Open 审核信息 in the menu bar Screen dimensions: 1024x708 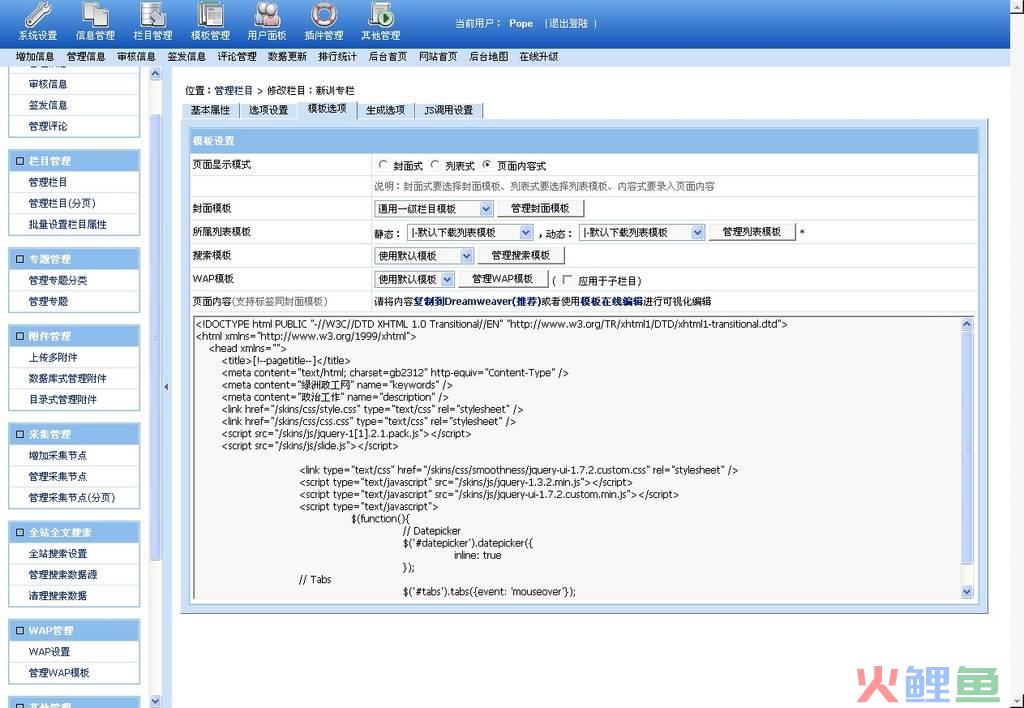point(136,57)
